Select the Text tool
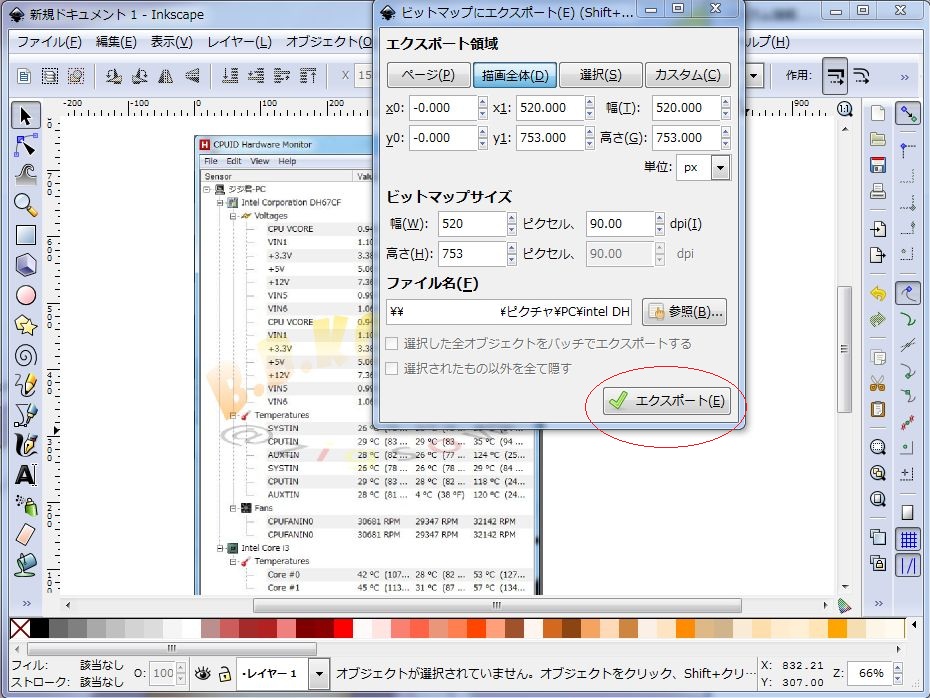 pyautogui.click(x=26, y=475)
